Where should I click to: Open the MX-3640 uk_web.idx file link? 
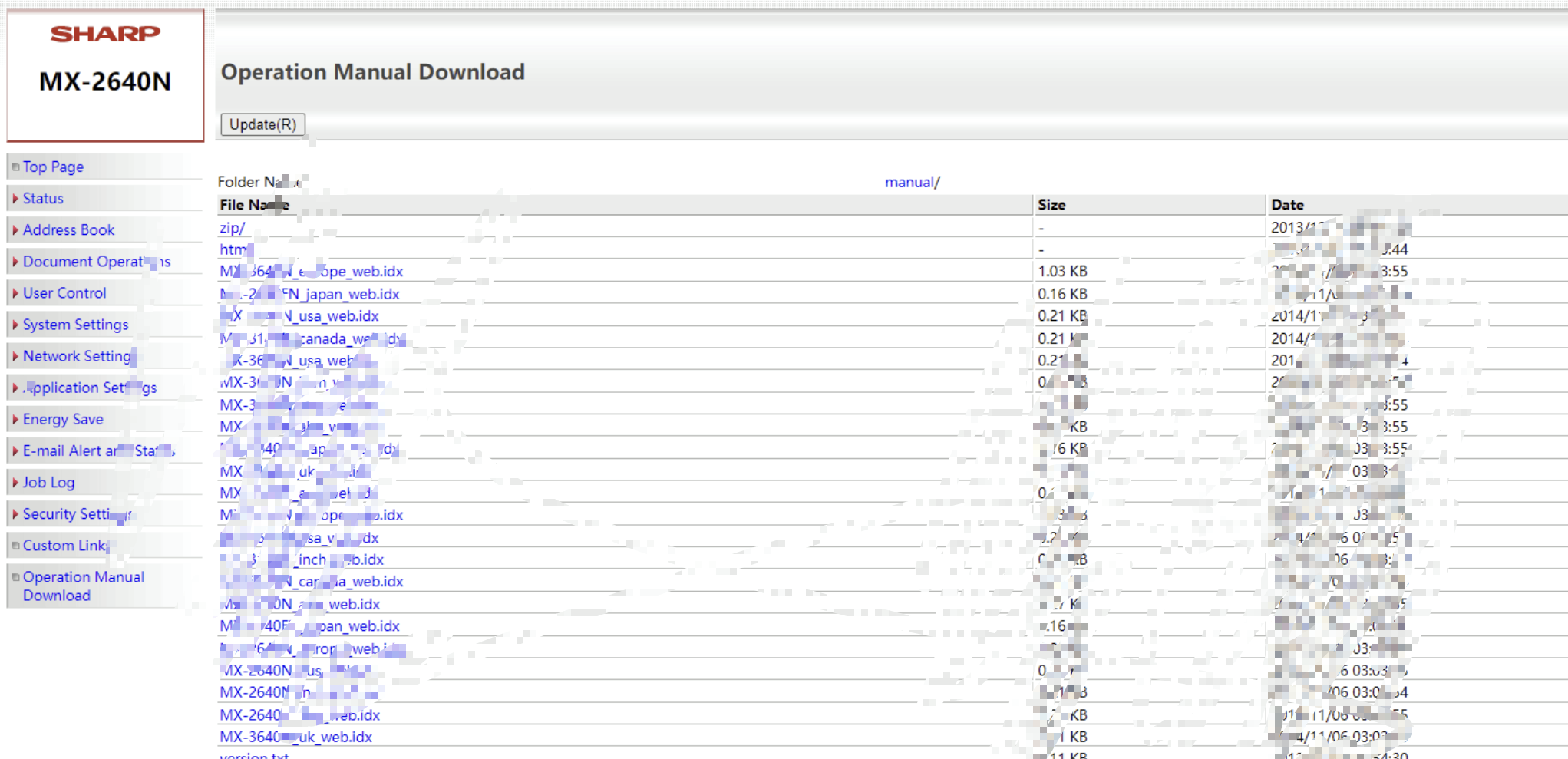pyautogui.click(x=295, y=737)
